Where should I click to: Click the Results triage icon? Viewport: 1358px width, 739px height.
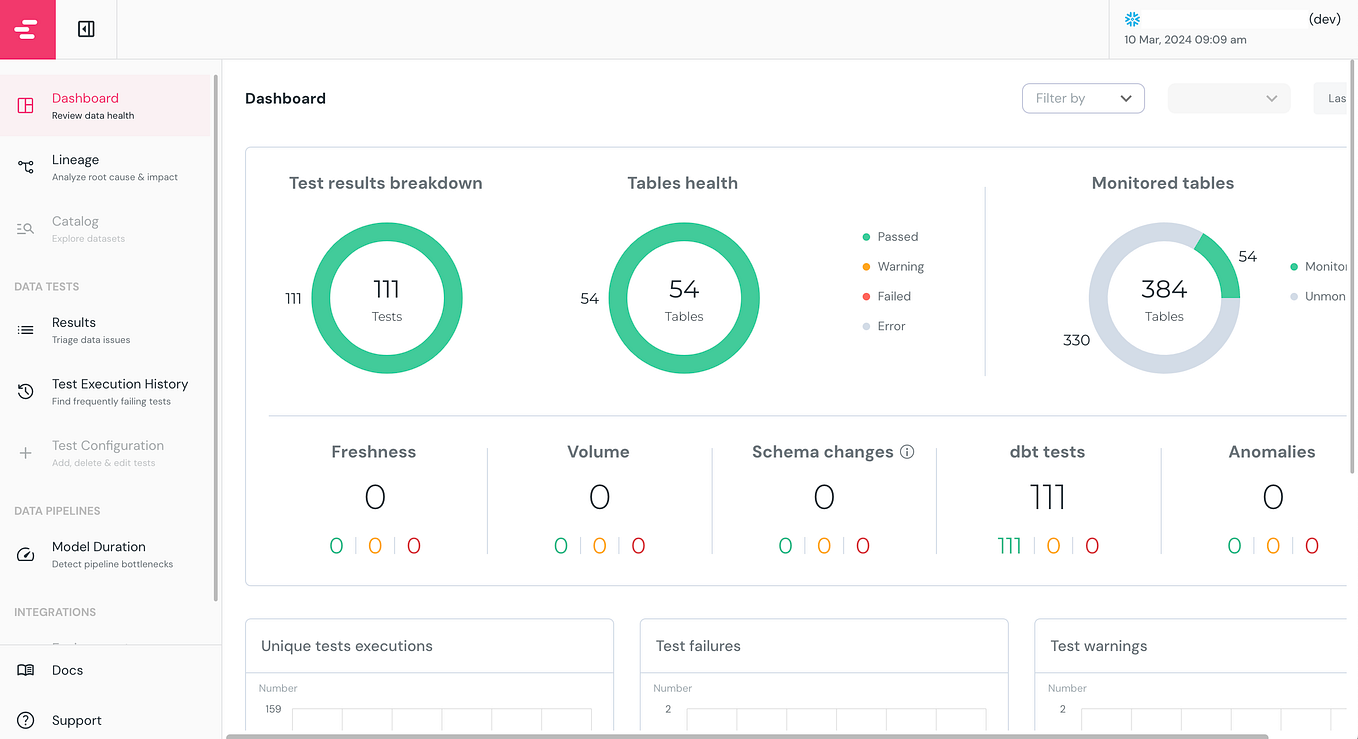(x=25, y=329)
